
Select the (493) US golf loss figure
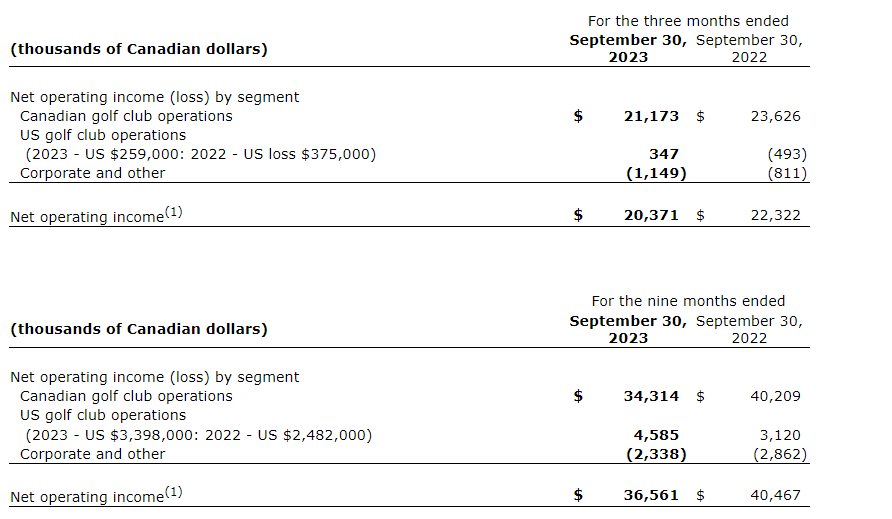point(786,154)
